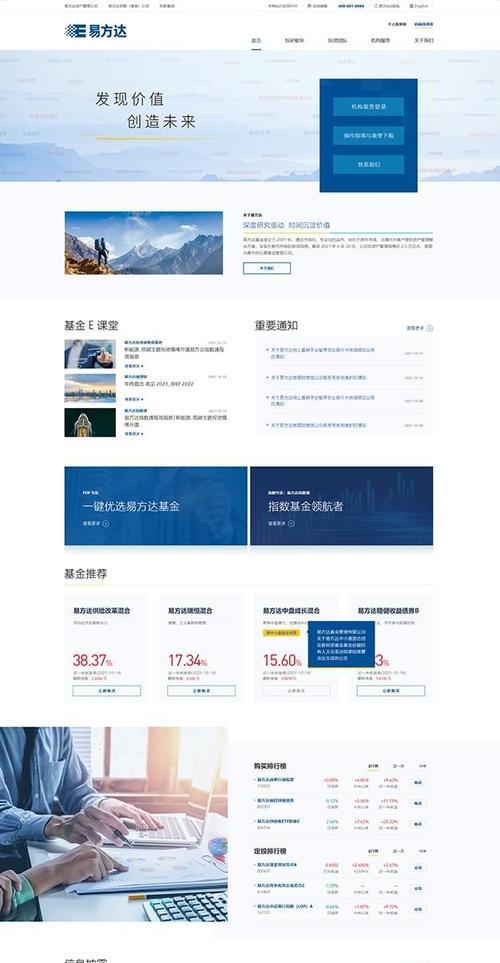Select 近一月 tab in 定投排行榜
The width and height of the screenshot is (500, 963).
pyautogui.click(x=398, y=851)
